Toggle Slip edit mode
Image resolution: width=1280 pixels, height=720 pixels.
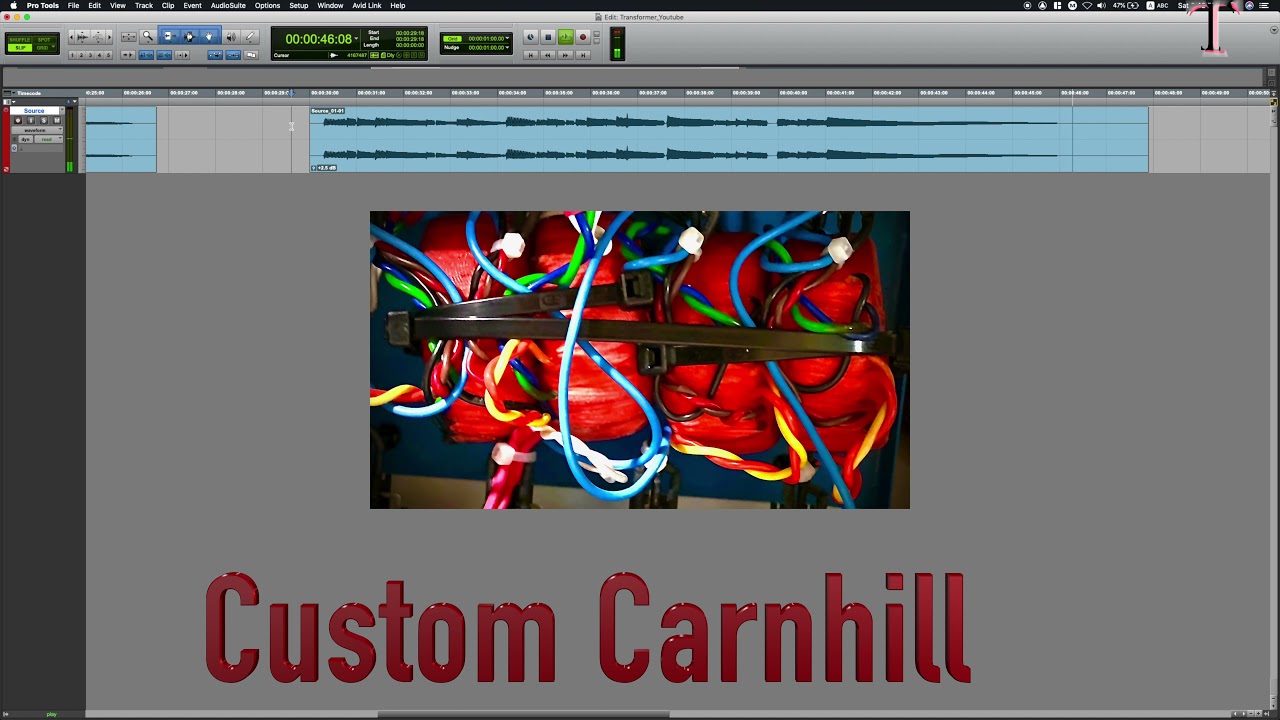point(20,48)
